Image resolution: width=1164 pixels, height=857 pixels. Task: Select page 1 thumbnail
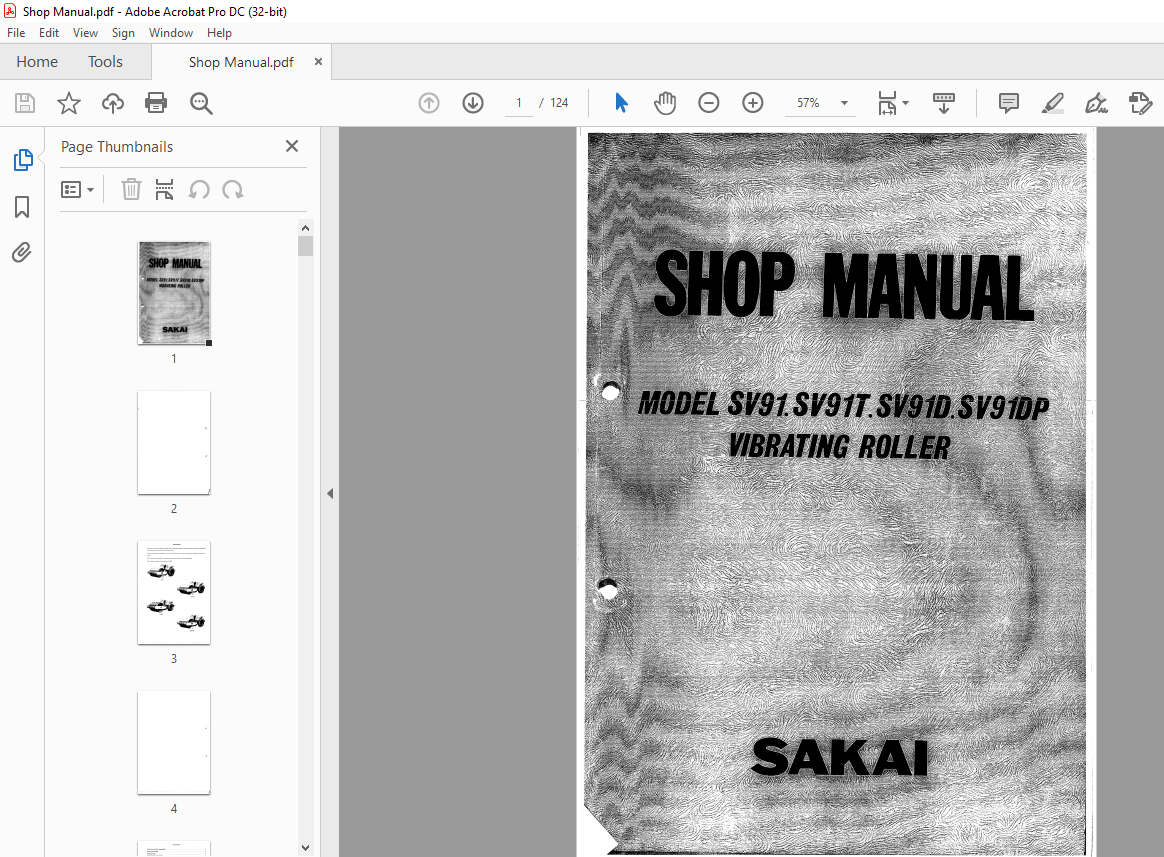click(x=174, y=293)
